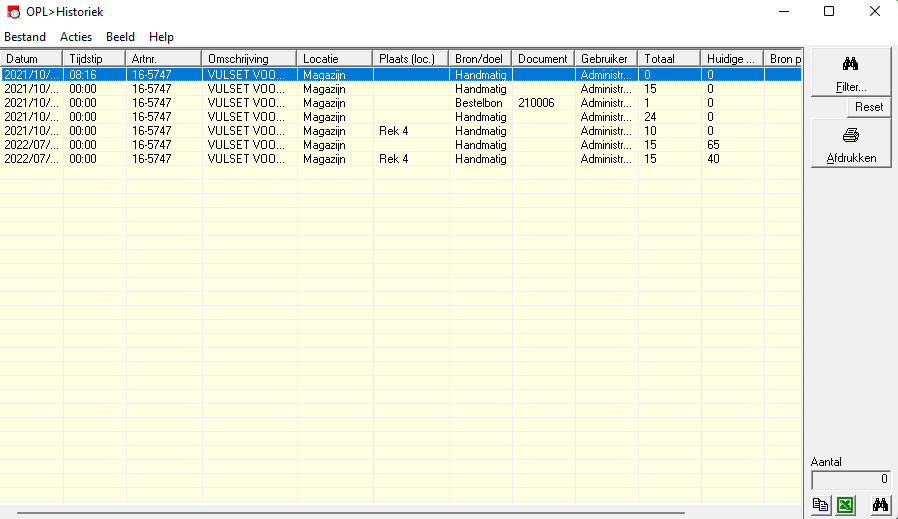Click the OPL app icon in title bar
Image resolution: width=898 pixels, height=519 pixels.
[x=13, y=12]
